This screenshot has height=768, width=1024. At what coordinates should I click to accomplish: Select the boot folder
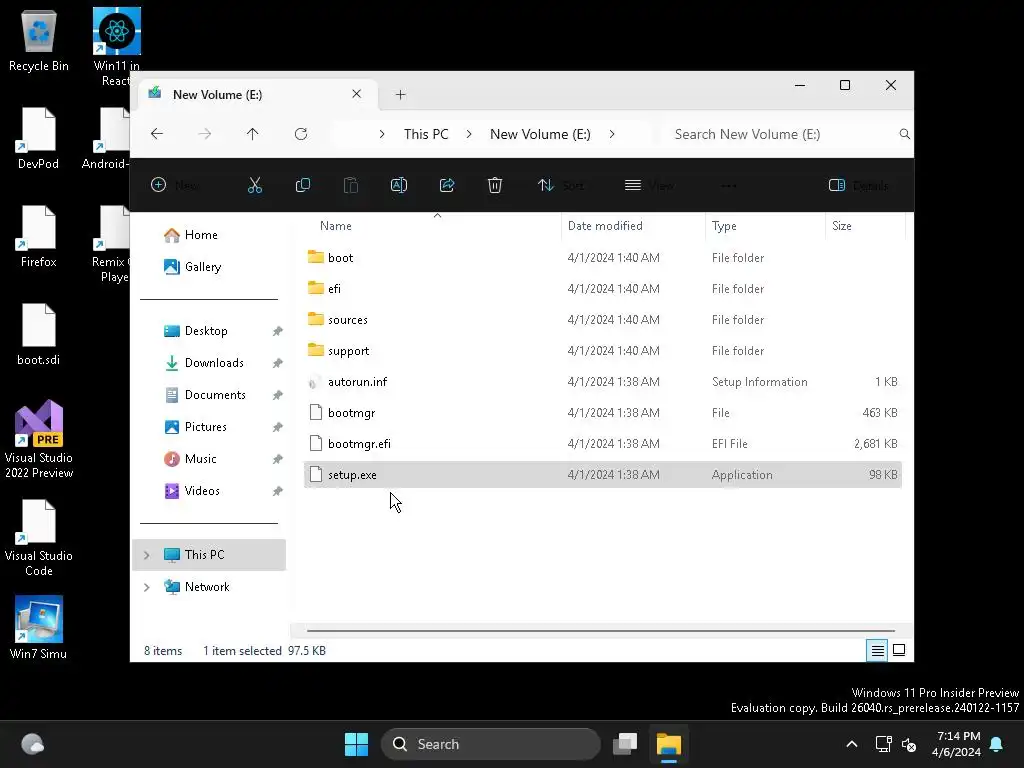click(603, 258)
